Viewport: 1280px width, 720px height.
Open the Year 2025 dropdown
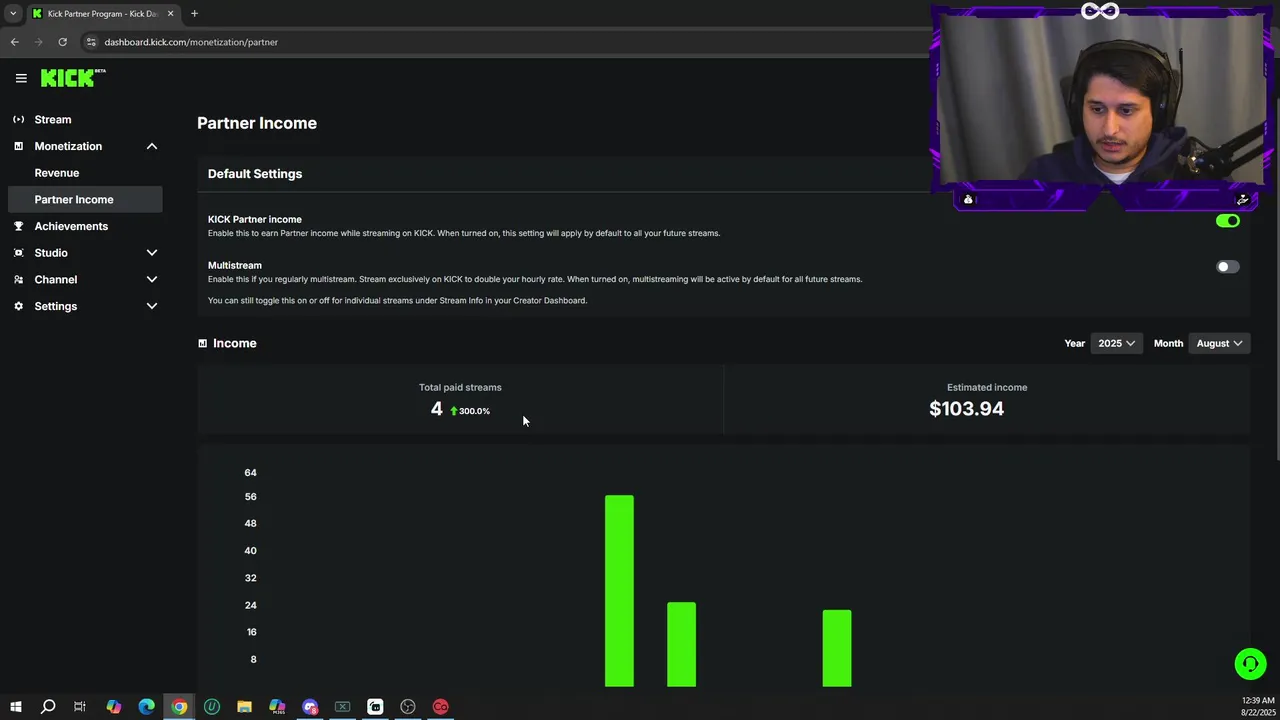coord(1116,343)
